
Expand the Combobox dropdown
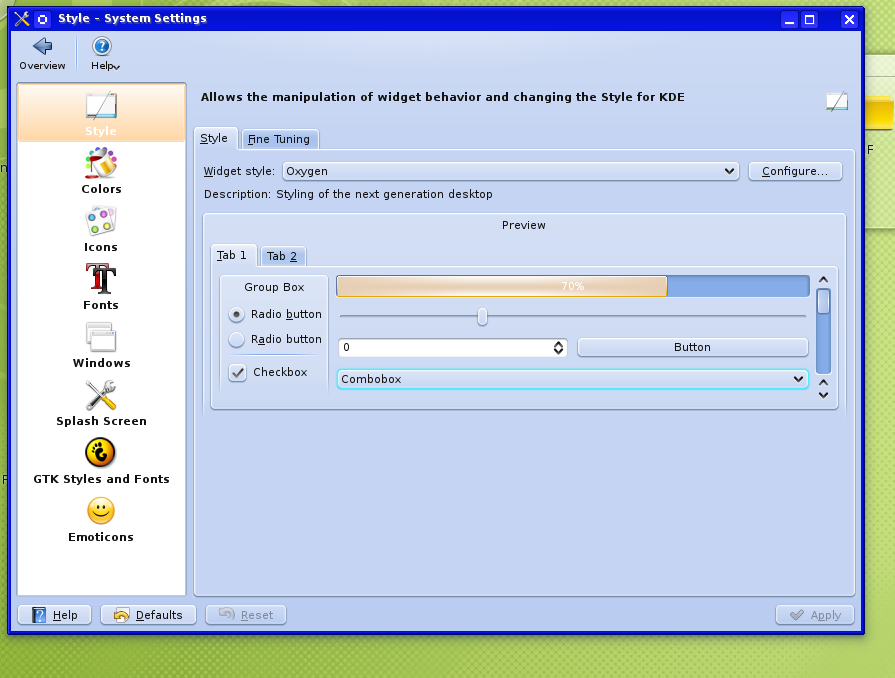point(573,379)
